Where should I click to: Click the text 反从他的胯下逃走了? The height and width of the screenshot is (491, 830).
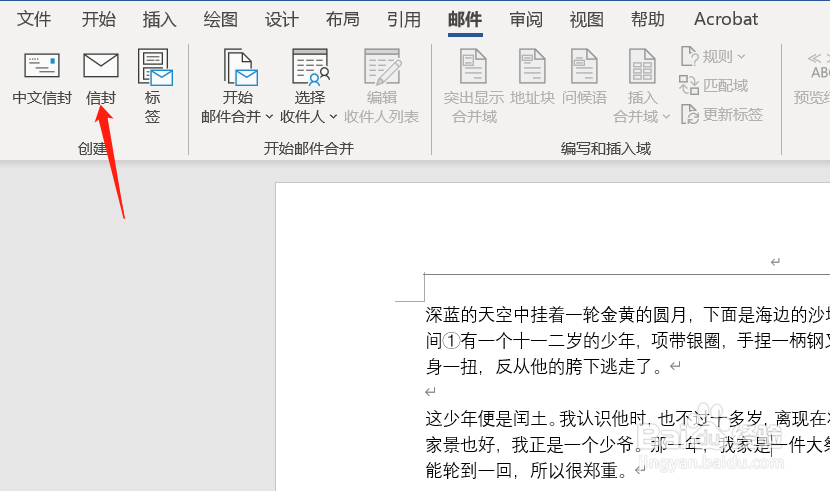tap(574, 366)
